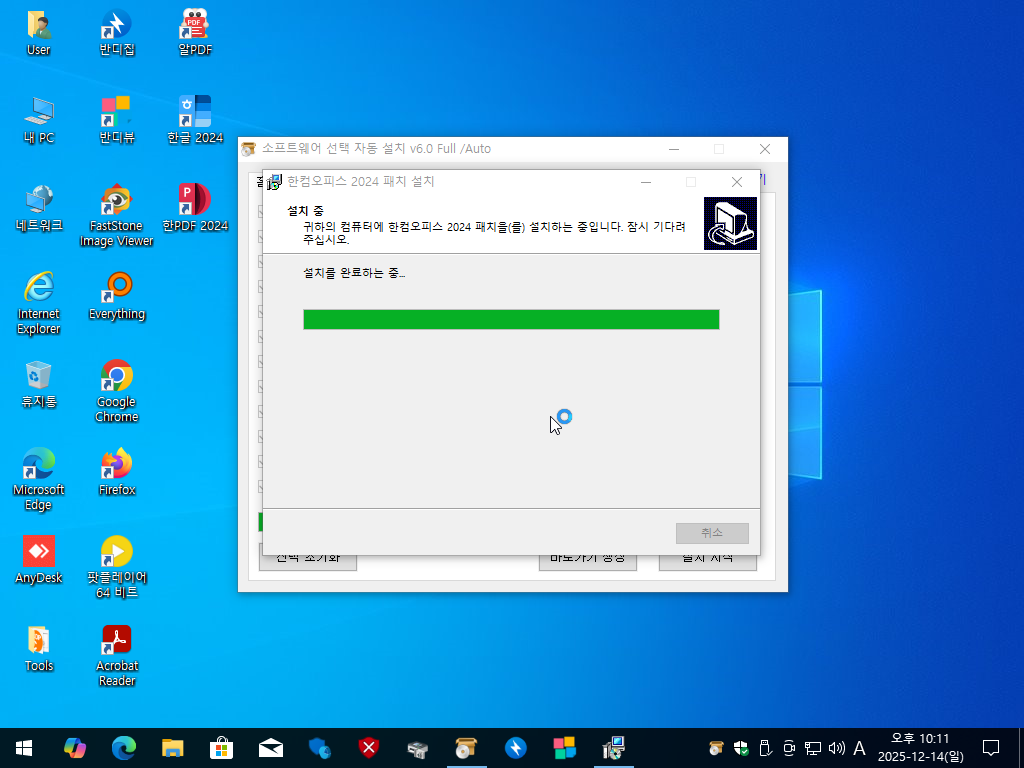Click the red shield X taskbar icon

[x=368, y=748]
